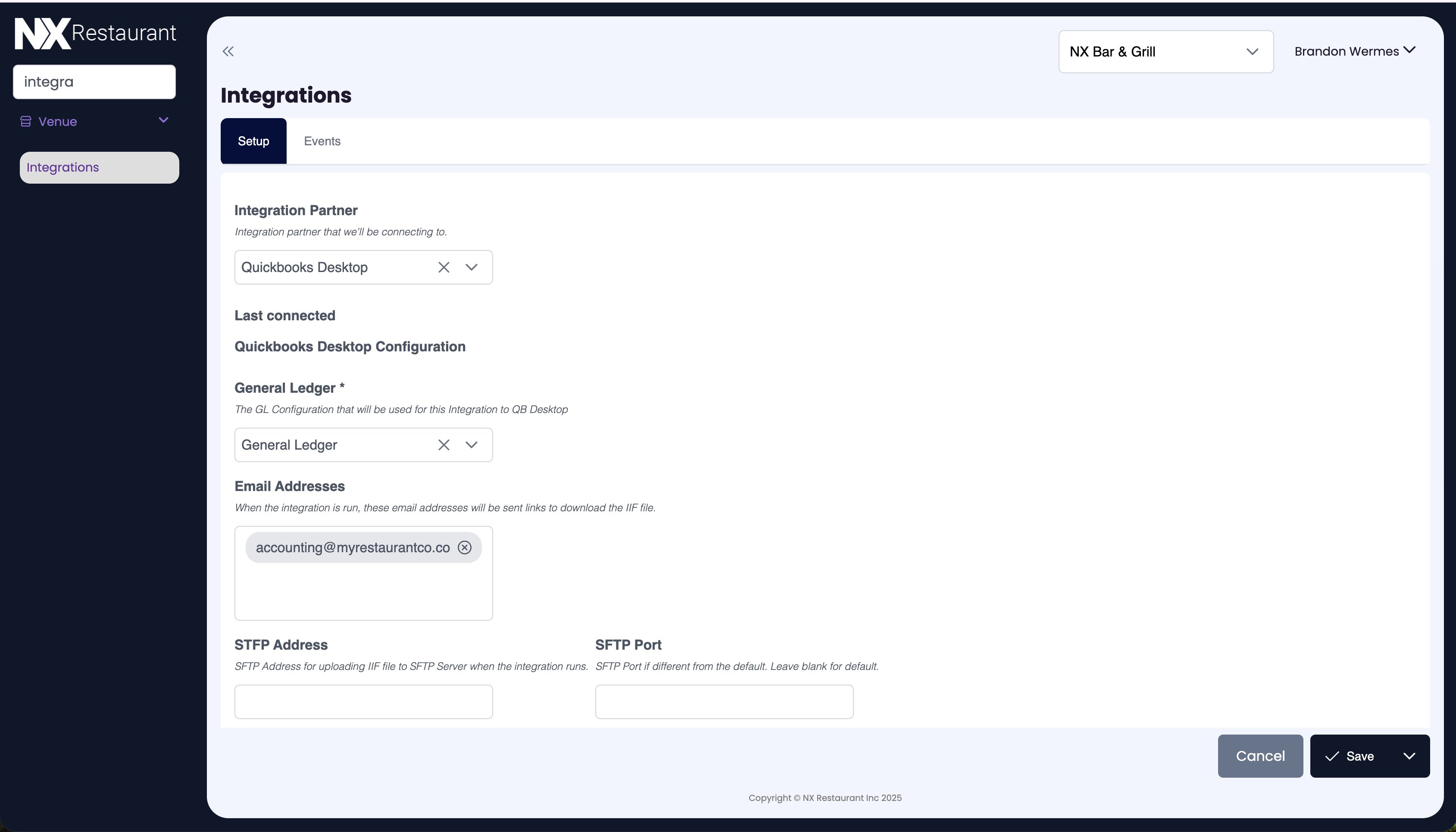Focus the SFTP Address input field
Image resolution: width=1456 pixels, height=832 pixels.
pyautogui.click(x=363, y=702)
